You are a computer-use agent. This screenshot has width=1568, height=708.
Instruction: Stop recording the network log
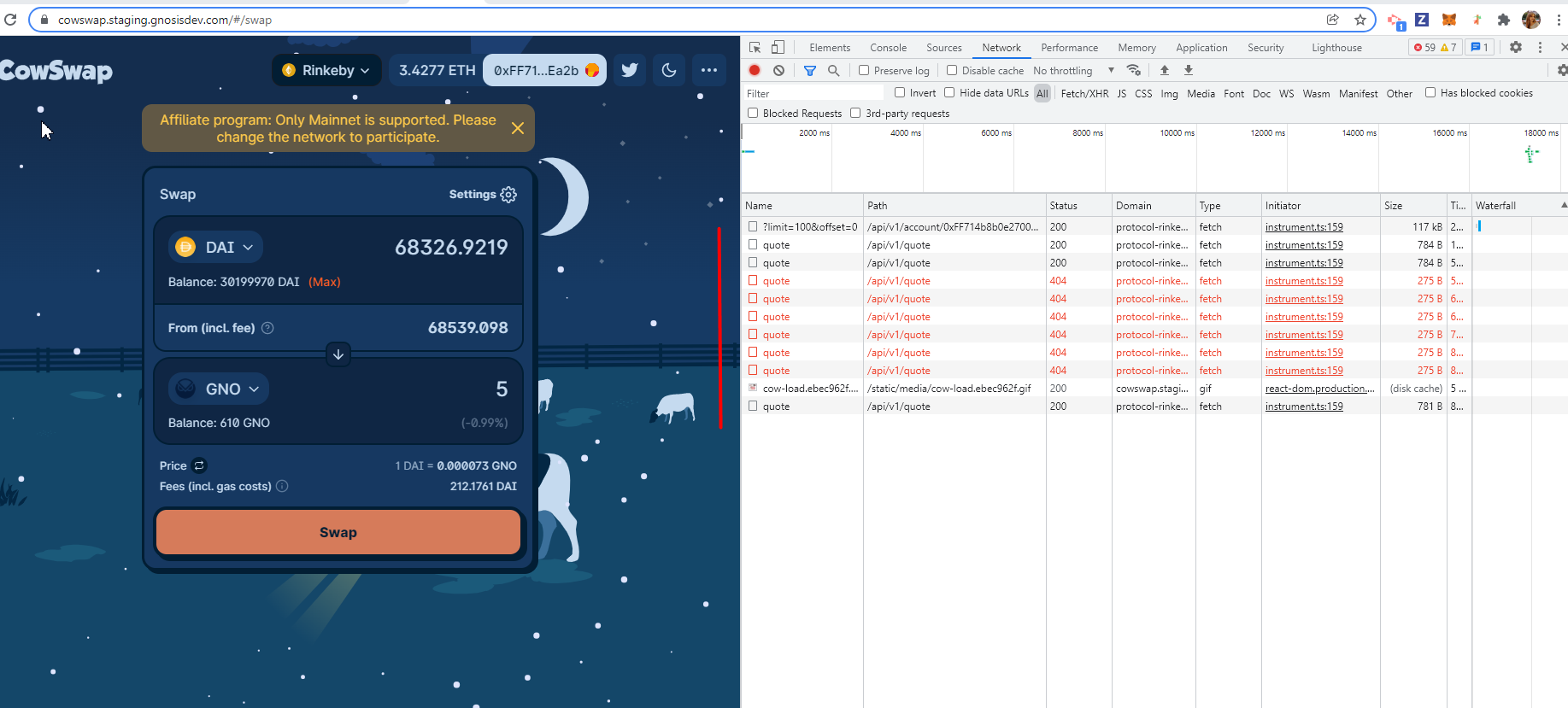tap(755, 70)
